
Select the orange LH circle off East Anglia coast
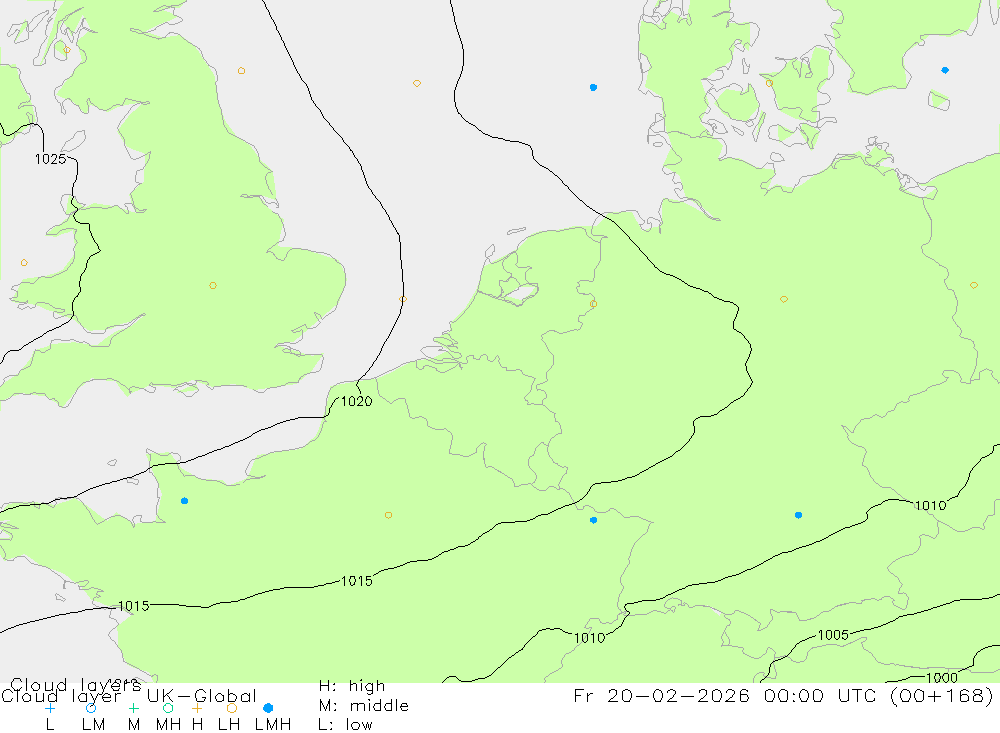402,299
